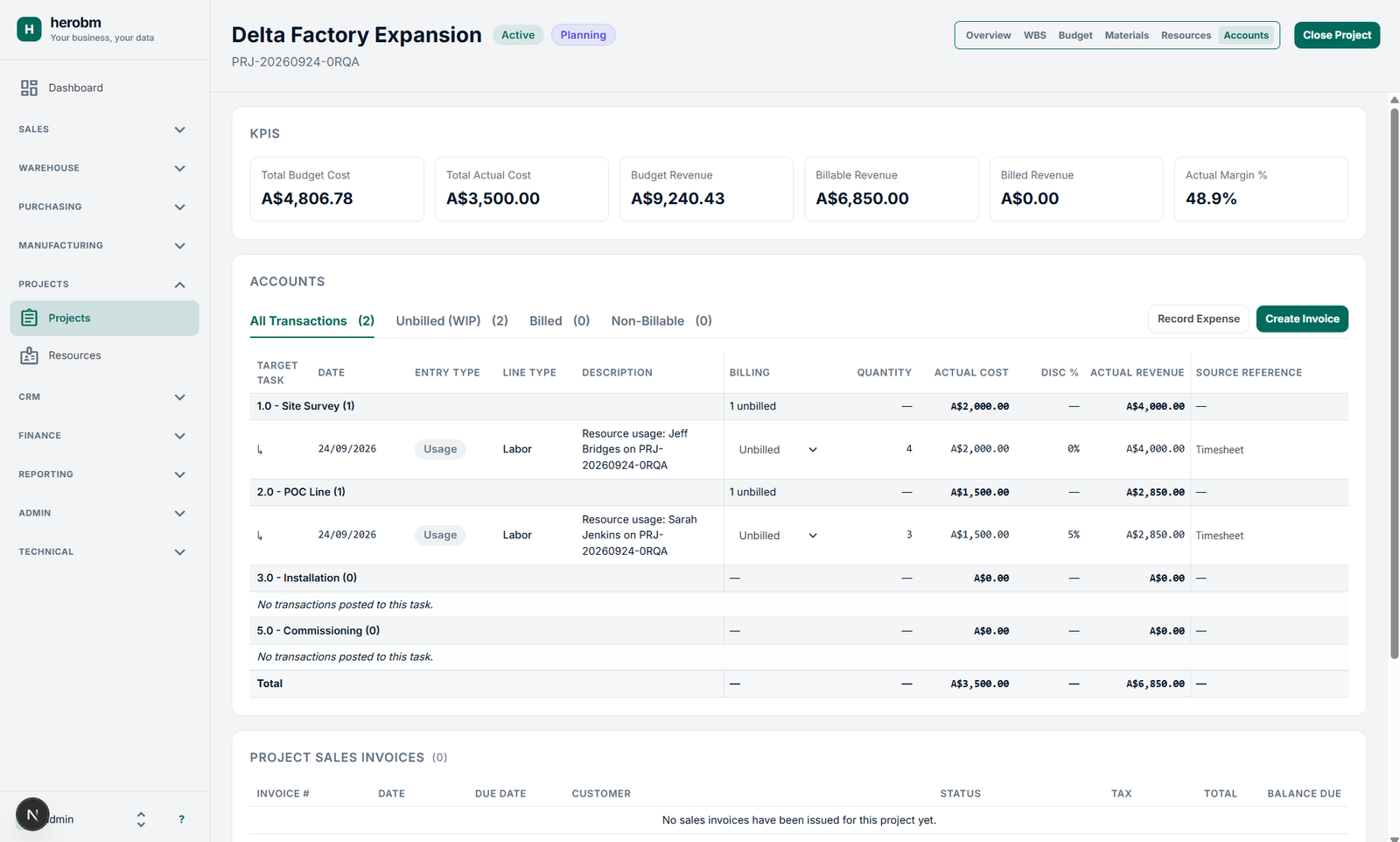This screenshot has width=1400, height=842.
Task: Show Billed transactions tab
Action: click(x=559, y=321)
